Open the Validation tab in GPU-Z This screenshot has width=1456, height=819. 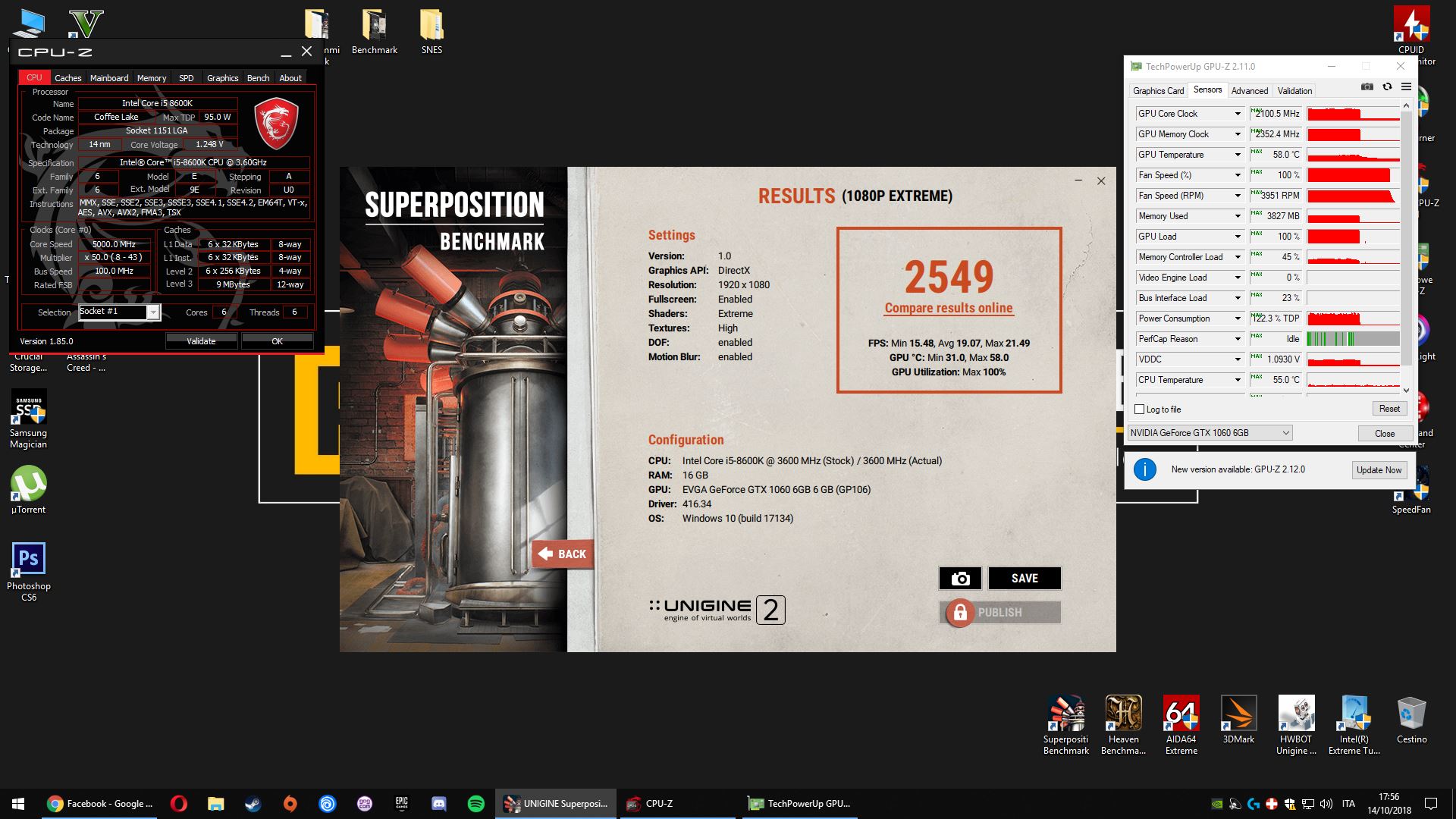pyautogui.click(x=1294, y=91)
